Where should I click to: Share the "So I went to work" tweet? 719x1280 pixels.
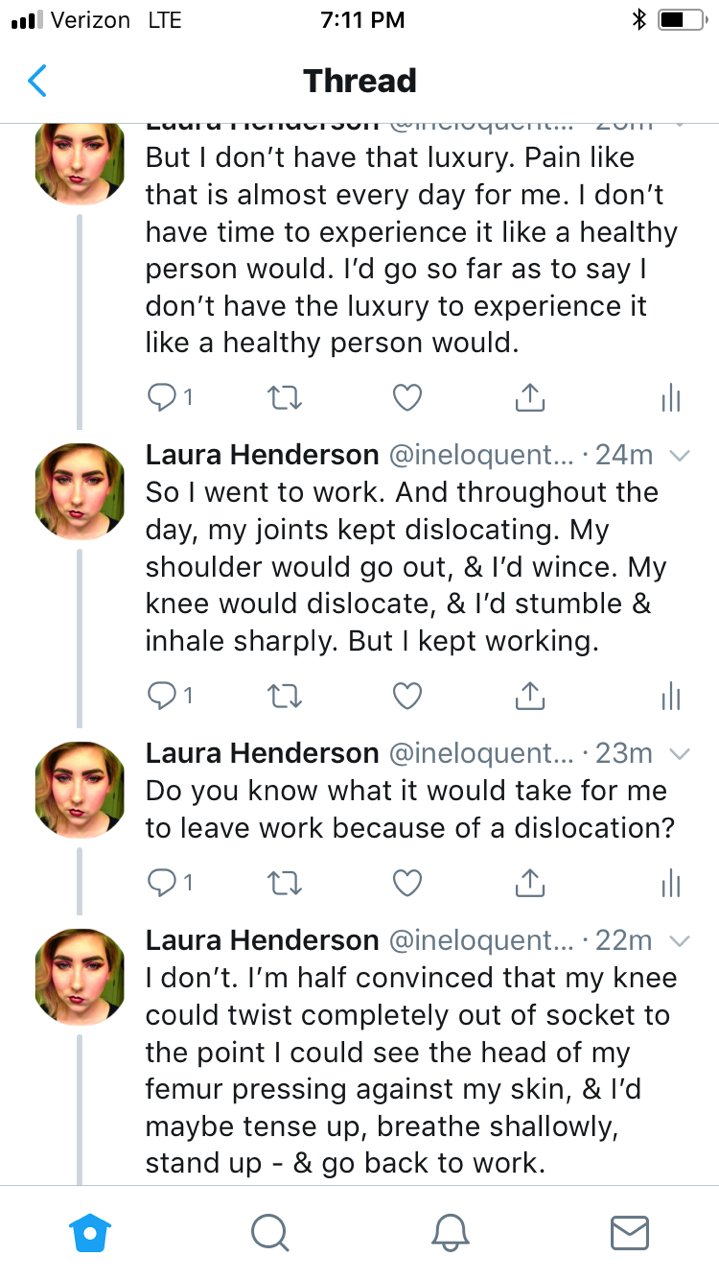click(x=529, y=694)
